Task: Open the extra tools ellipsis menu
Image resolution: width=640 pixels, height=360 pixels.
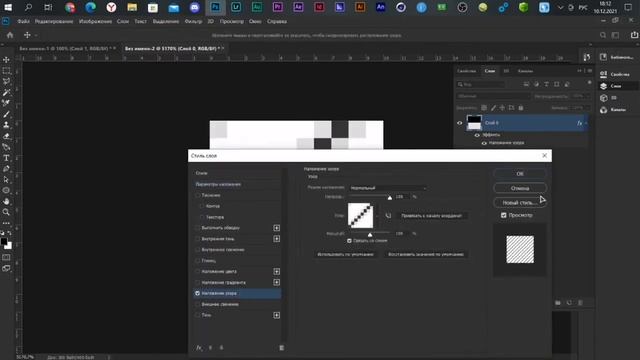Action: pos(6,223)
